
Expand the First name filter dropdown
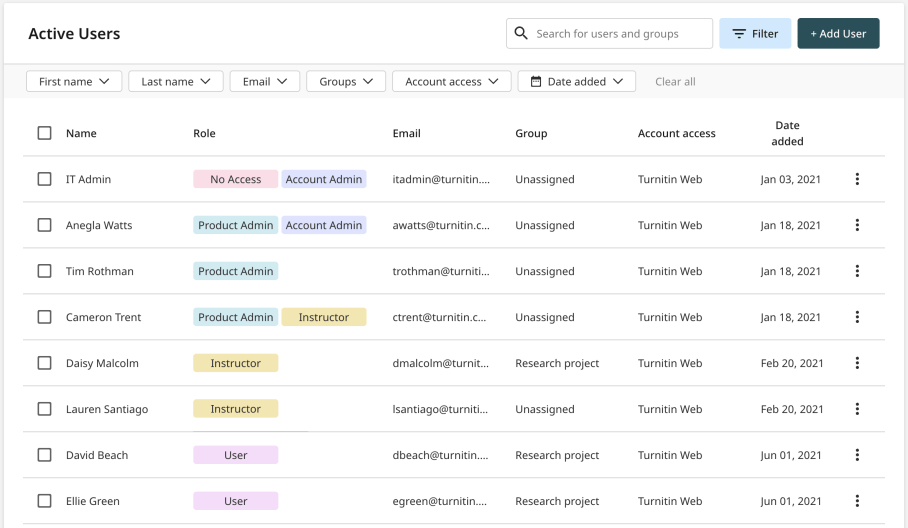(x=75, y=82)
